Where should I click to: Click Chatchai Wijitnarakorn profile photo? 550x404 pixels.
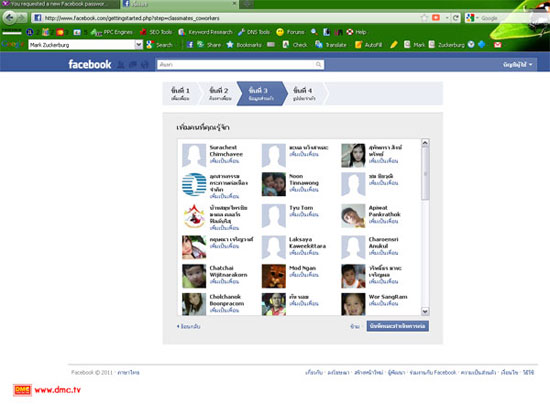coord(194,276)
